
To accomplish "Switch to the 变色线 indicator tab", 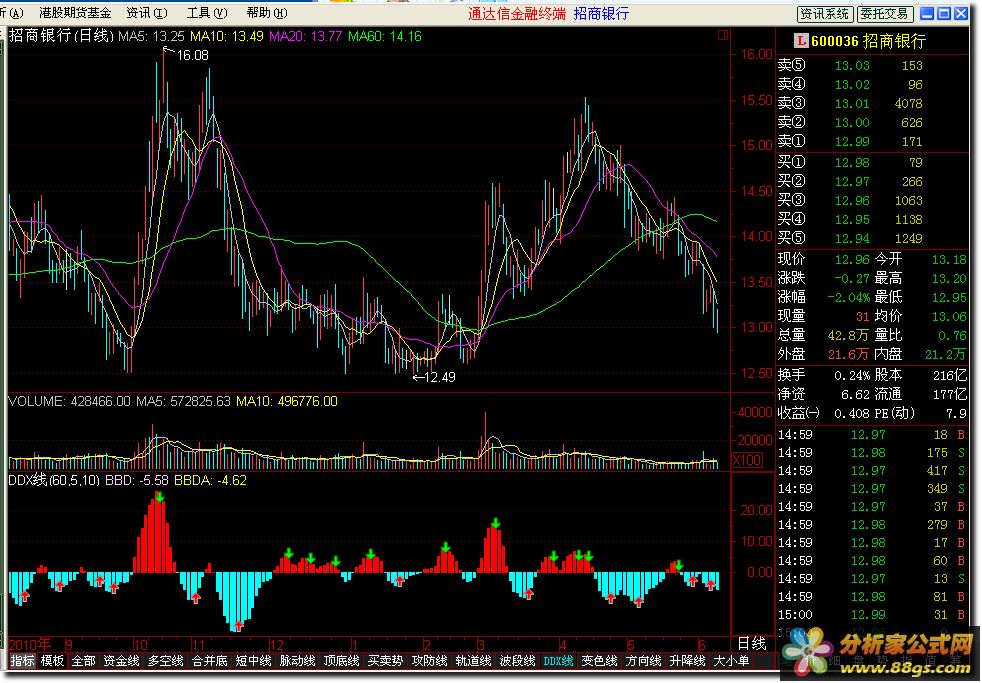I will (x=599, y=660).
